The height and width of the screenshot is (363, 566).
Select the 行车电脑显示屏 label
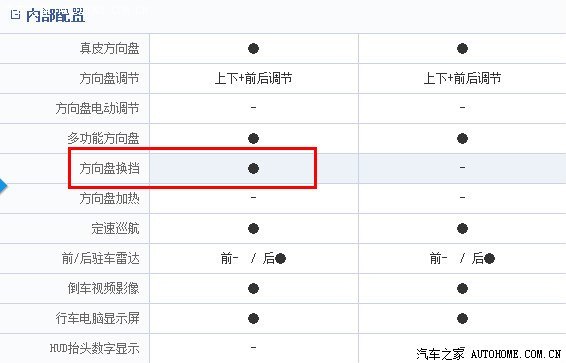(x=97, y=318)
